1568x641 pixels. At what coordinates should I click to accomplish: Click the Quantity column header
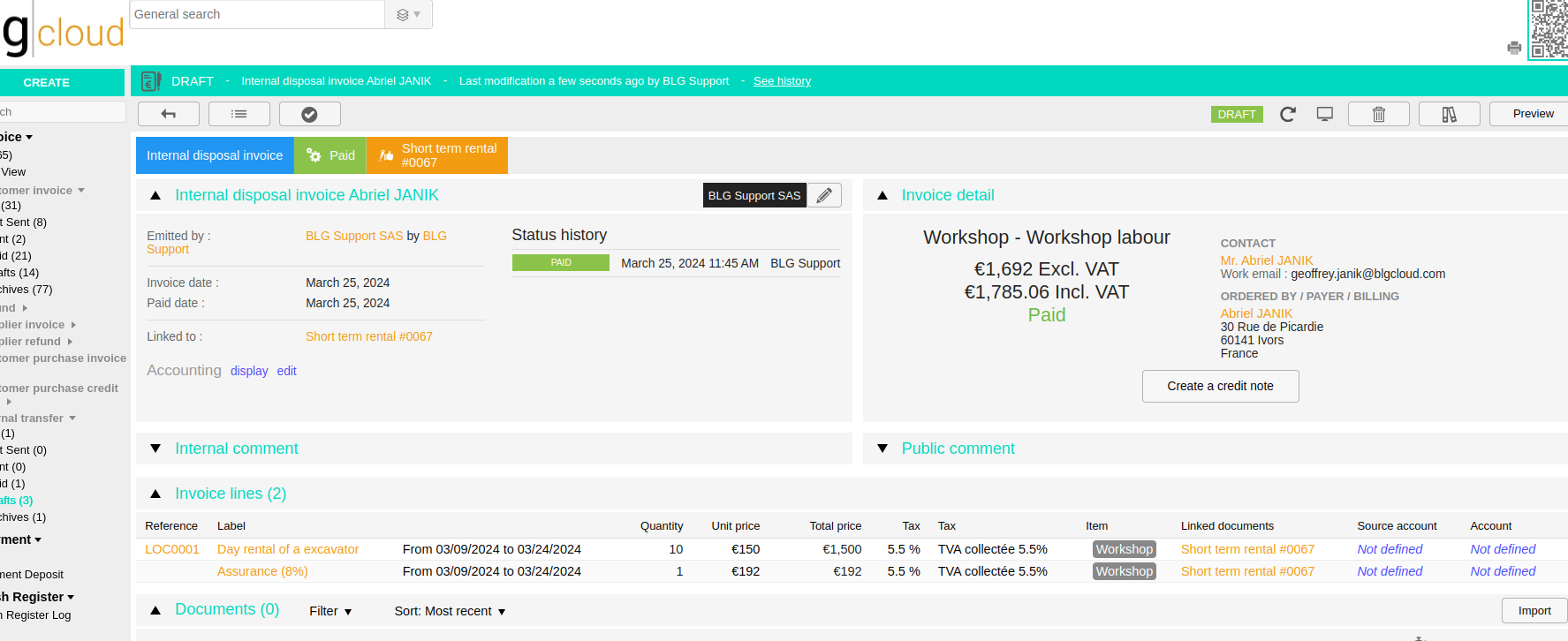pos(662,526)
